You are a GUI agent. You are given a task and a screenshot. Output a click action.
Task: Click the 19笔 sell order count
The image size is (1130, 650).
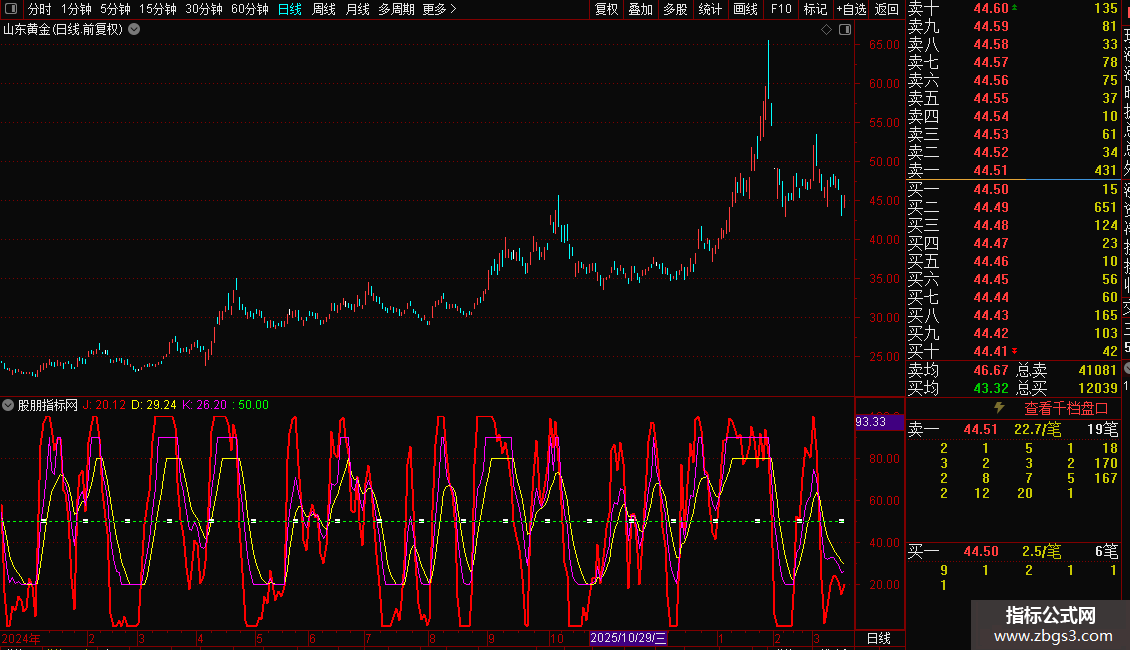click(1103, 429)
